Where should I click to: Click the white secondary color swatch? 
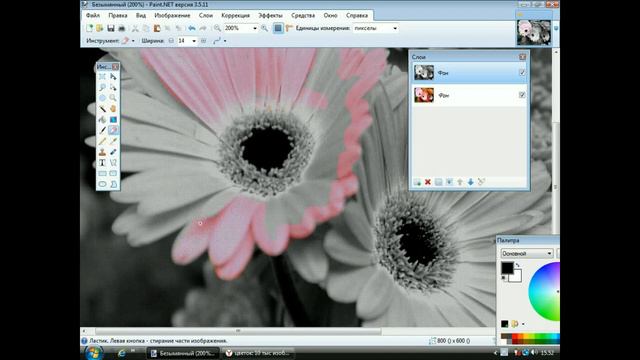517,277
